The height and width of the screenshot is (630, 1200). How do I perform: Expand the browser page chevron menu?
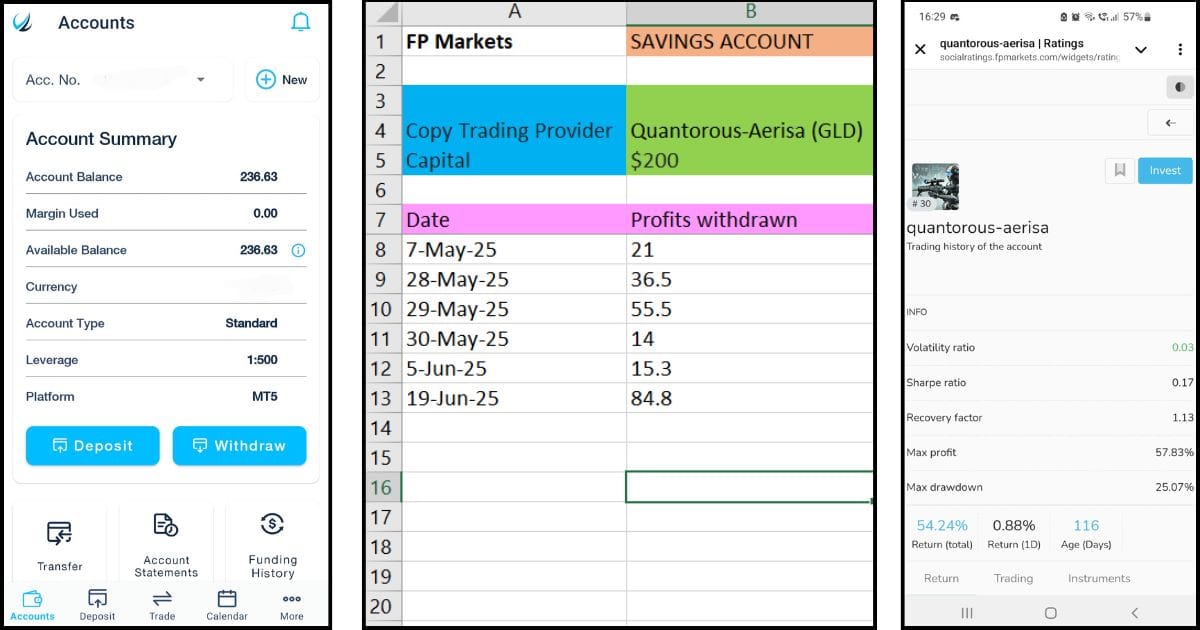point(1141,49)
